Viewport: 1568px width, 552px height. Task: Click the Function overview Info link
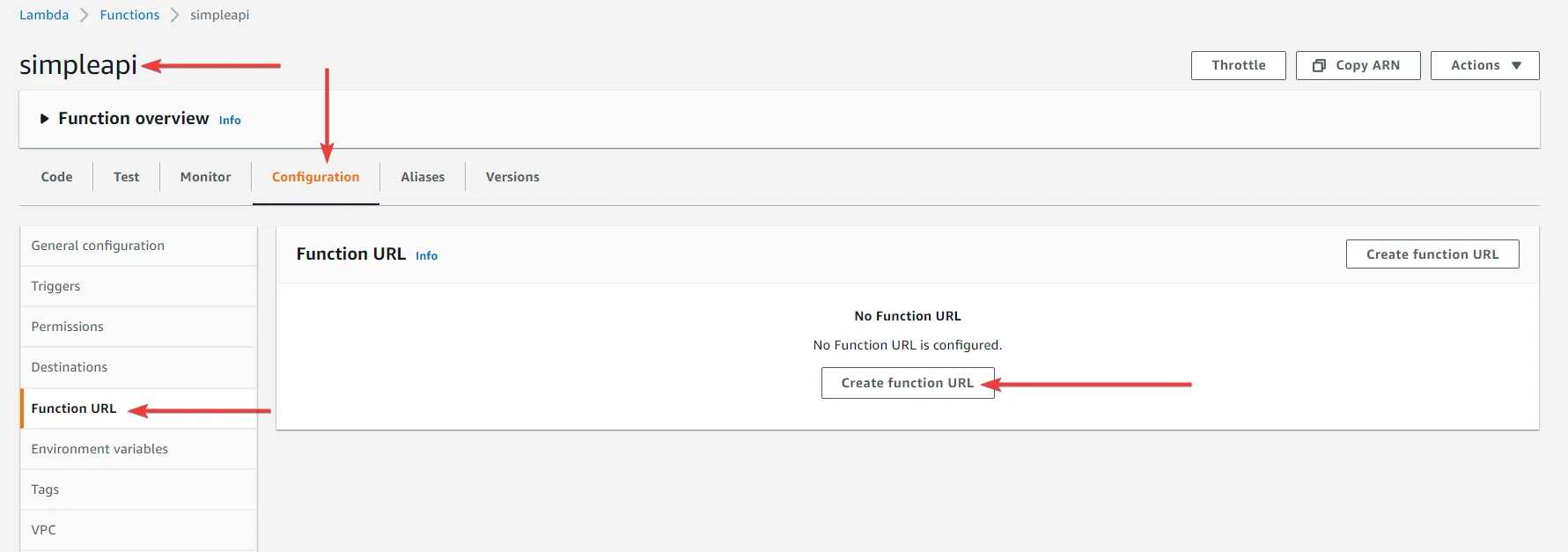(229, 120)
